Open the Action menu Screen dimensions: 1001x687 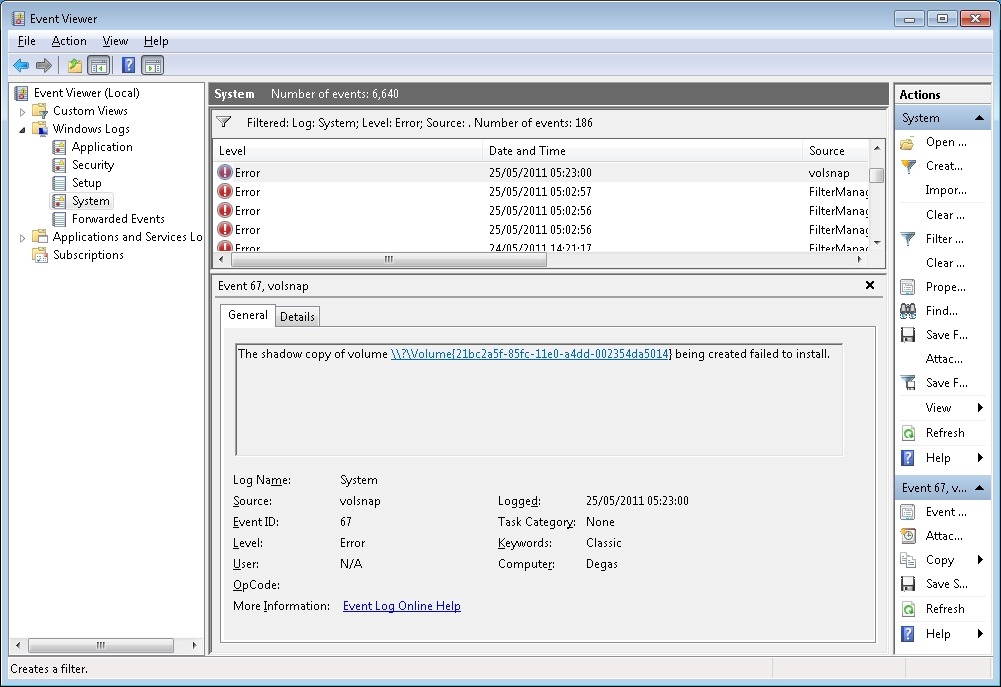tap(69, 41)
